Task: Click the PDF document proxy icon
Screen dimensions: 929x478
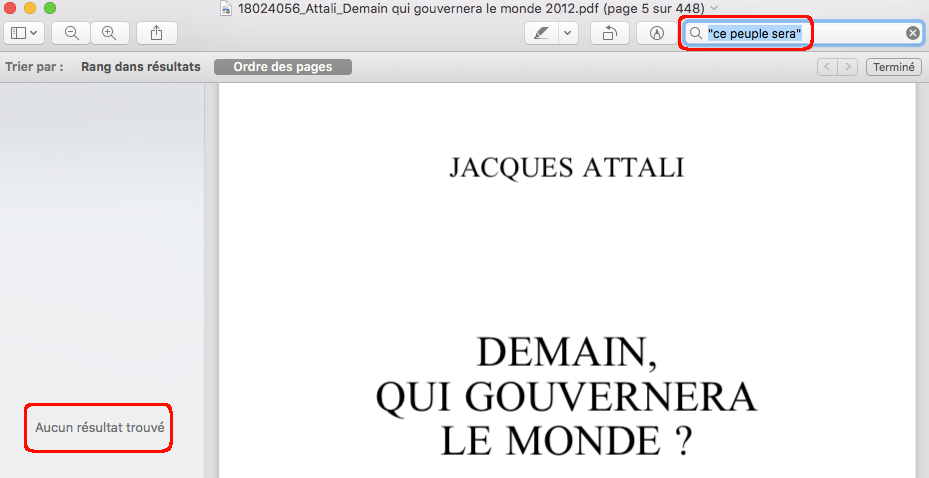Action: (x=226, y=8)
